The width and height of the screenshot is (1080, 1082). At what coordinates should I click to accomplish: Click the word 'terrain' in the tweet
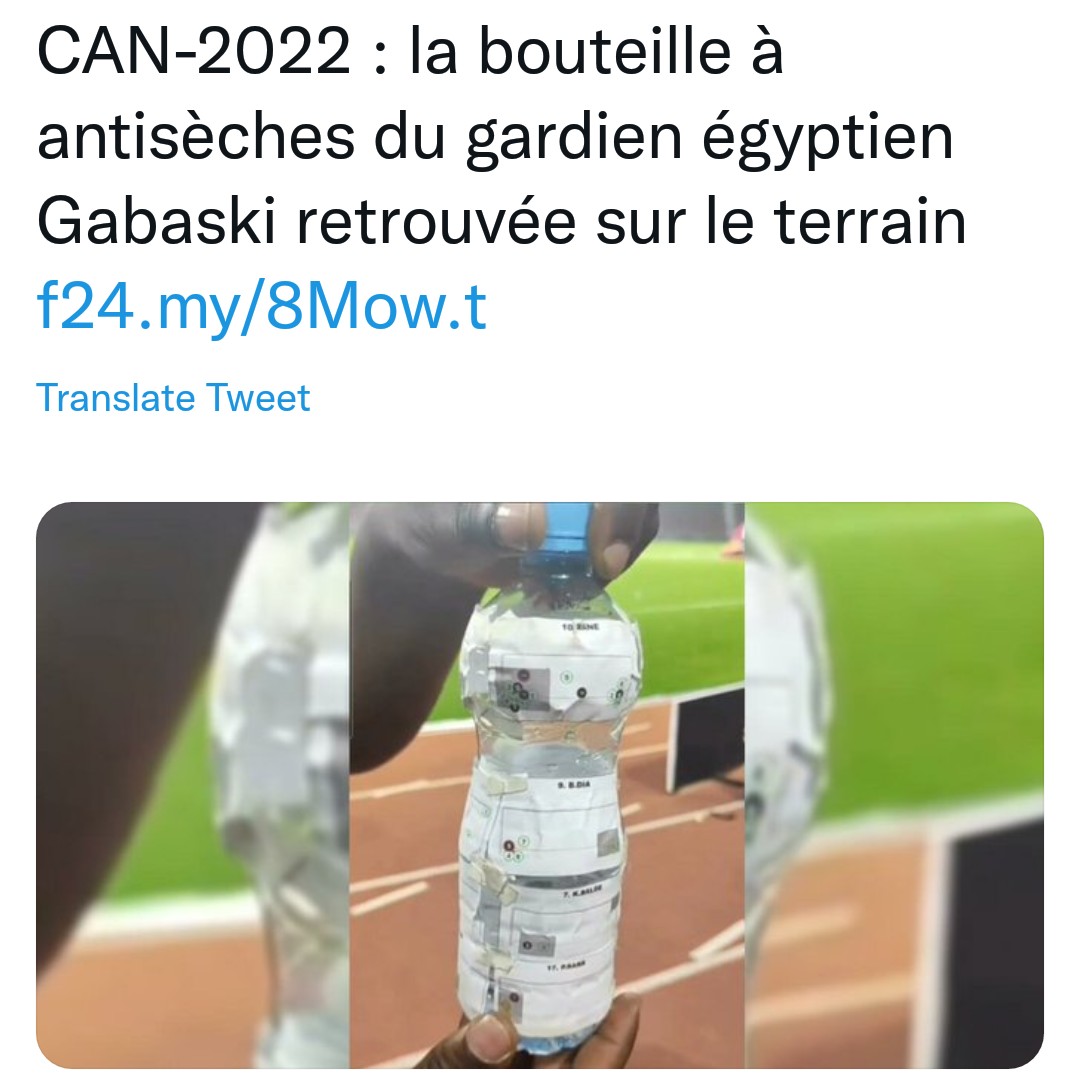click(x=869, y=222)
